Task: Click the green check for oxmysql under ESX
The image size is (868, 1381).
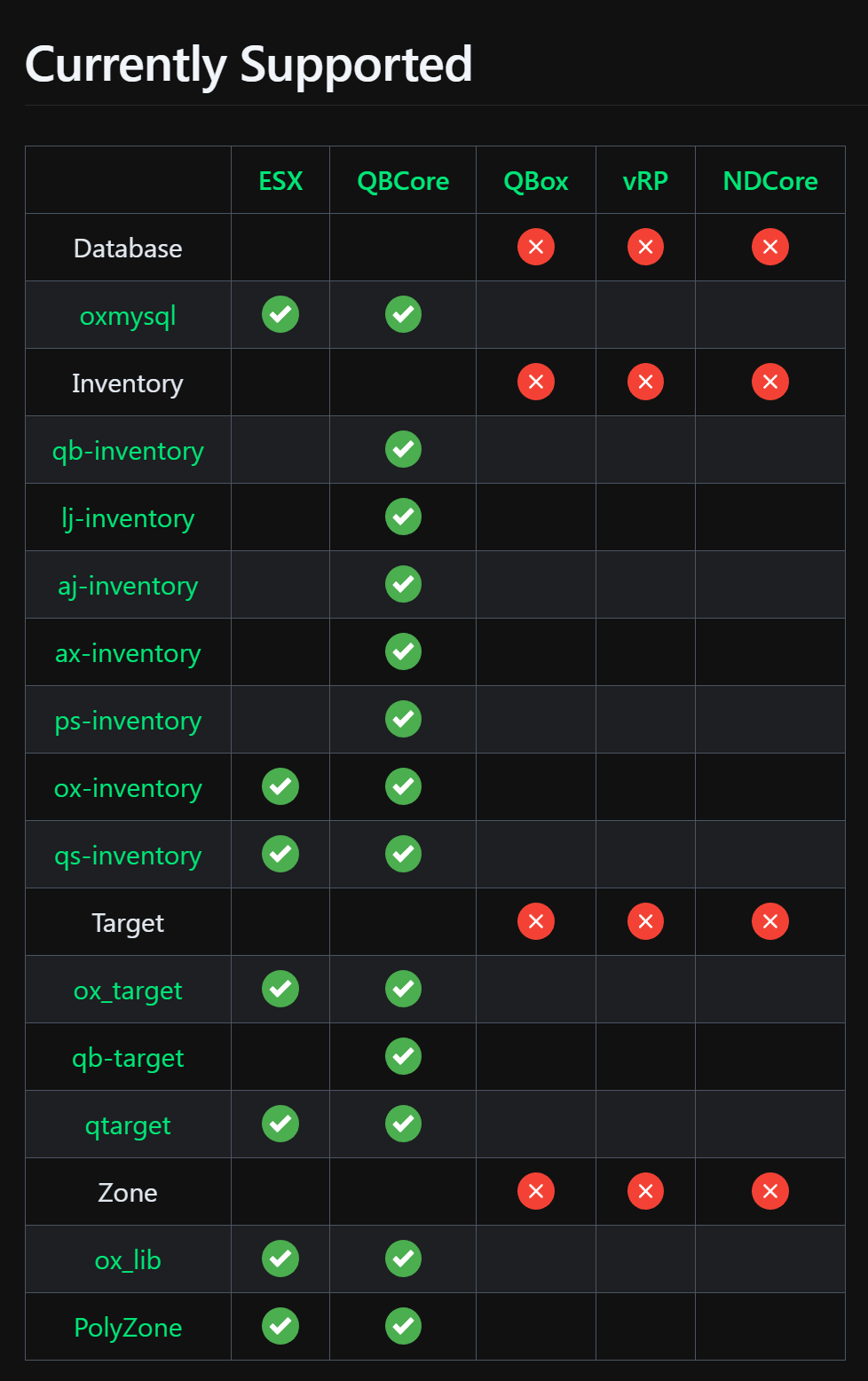Action: pyautogui.click(x=280, y=314)
